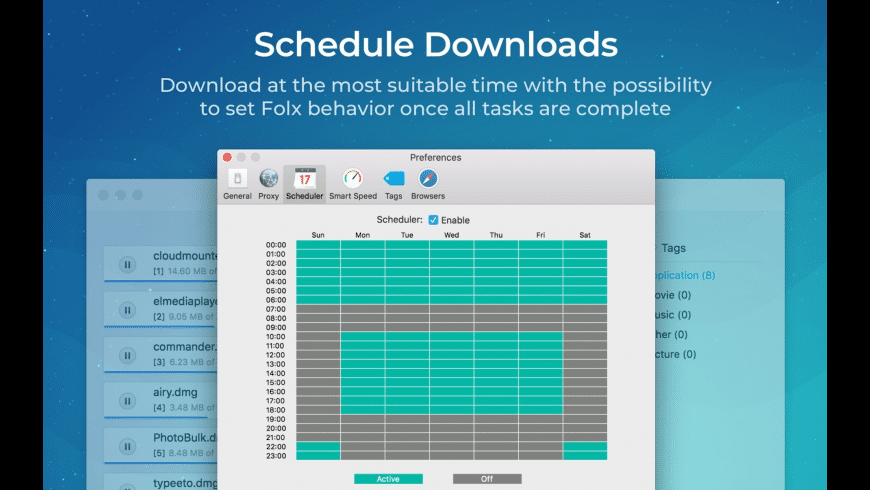Select the Other (0) tag in Folx window

[x=671, y=335]
